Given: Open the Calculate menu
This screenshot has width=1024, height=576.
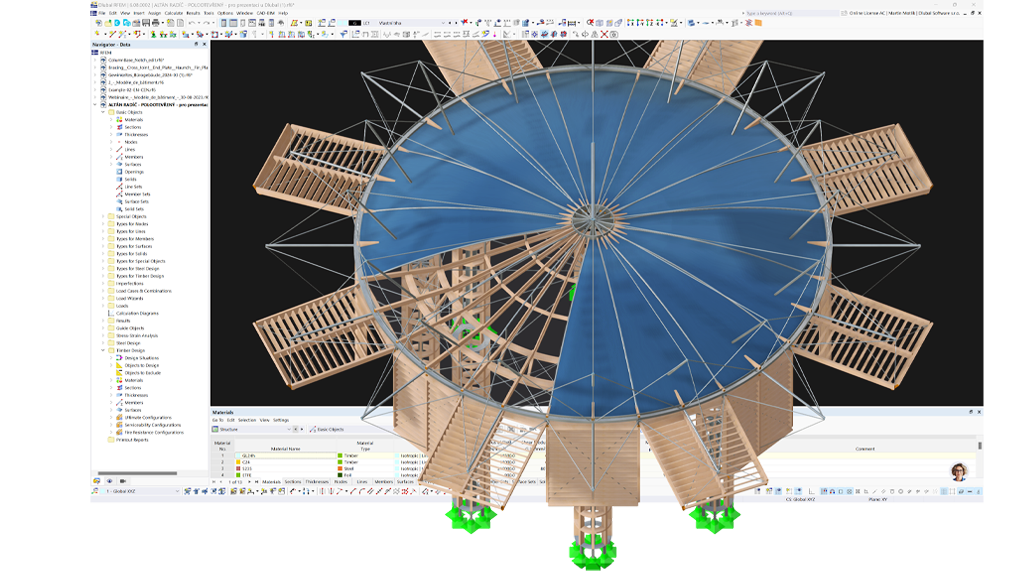Looking at the screenshot, I should (172, 12).
